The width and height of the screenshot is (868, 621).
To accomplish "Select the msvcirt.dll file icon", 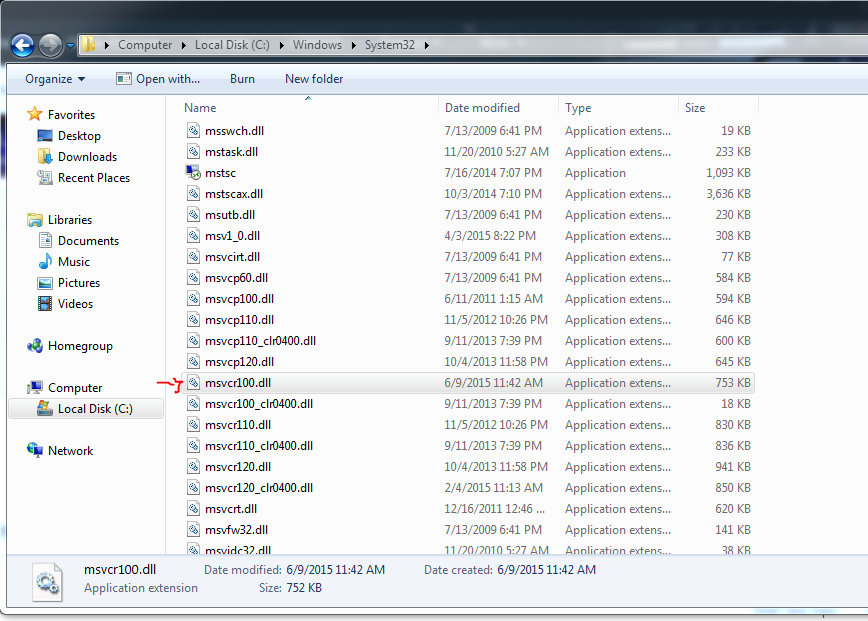I will 193,257.
